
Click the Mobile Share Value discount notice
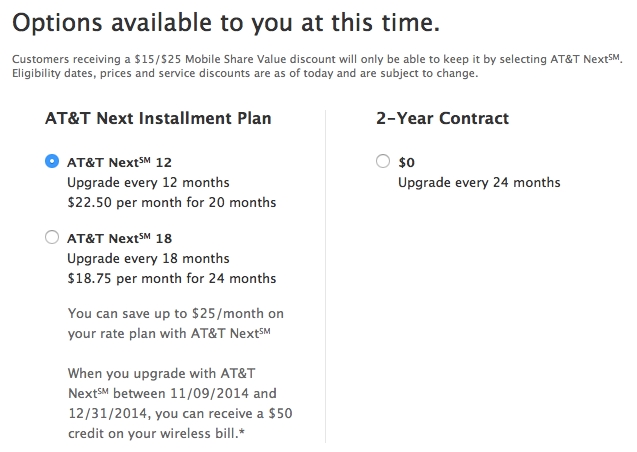[x=317, y=59]
